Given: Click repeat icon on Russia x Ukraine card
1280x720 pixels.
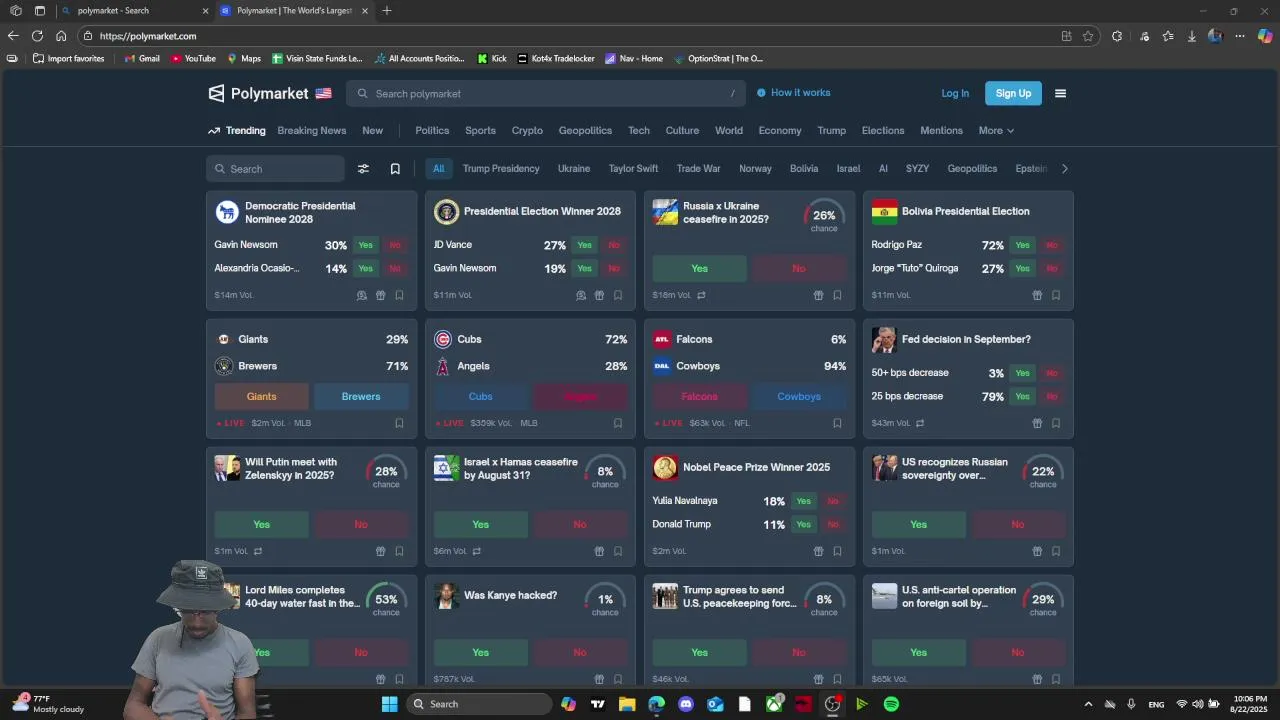Looking at the screenshot, I should 701,295.
